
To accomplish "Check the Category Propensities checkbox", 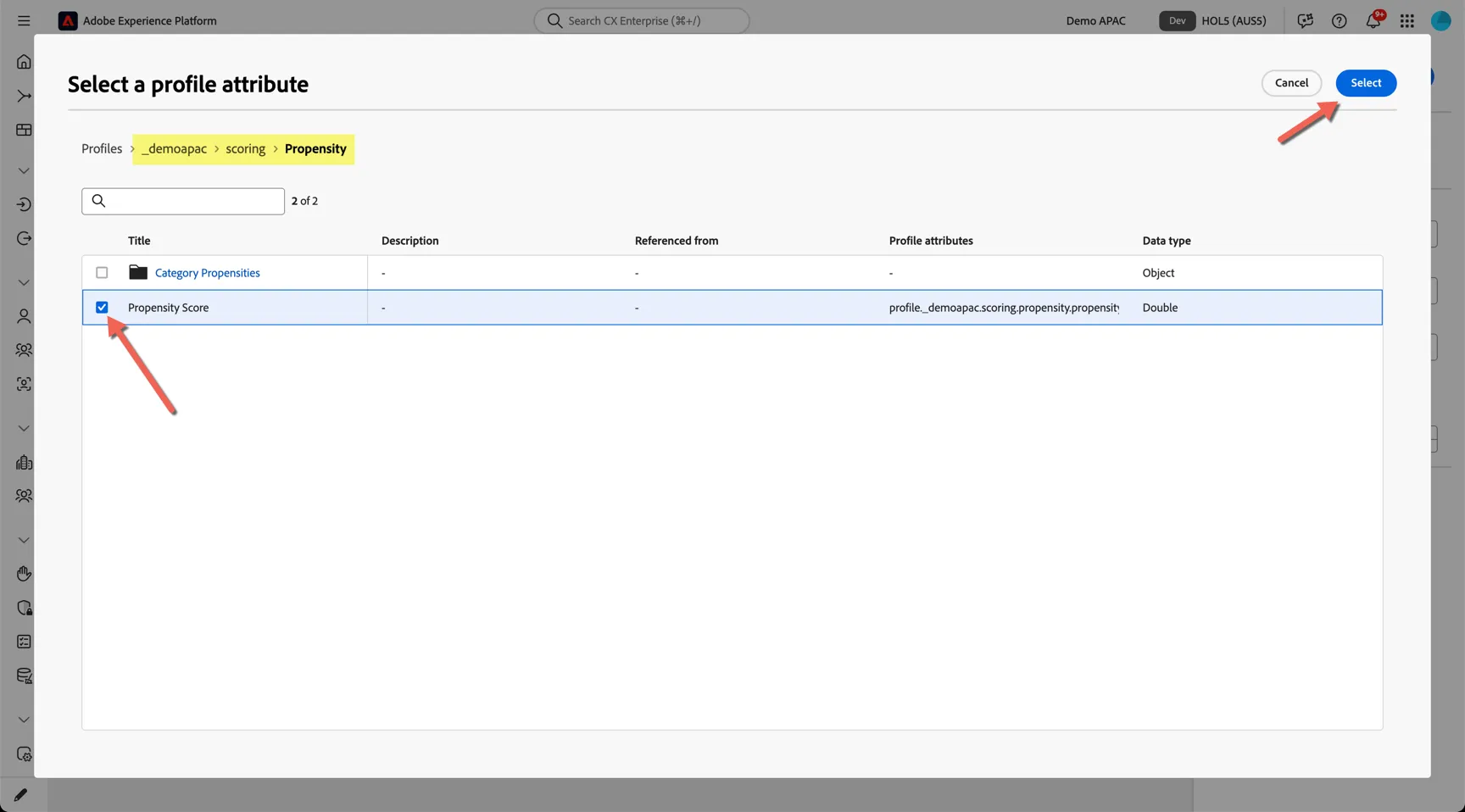I will tap(102, 272).
